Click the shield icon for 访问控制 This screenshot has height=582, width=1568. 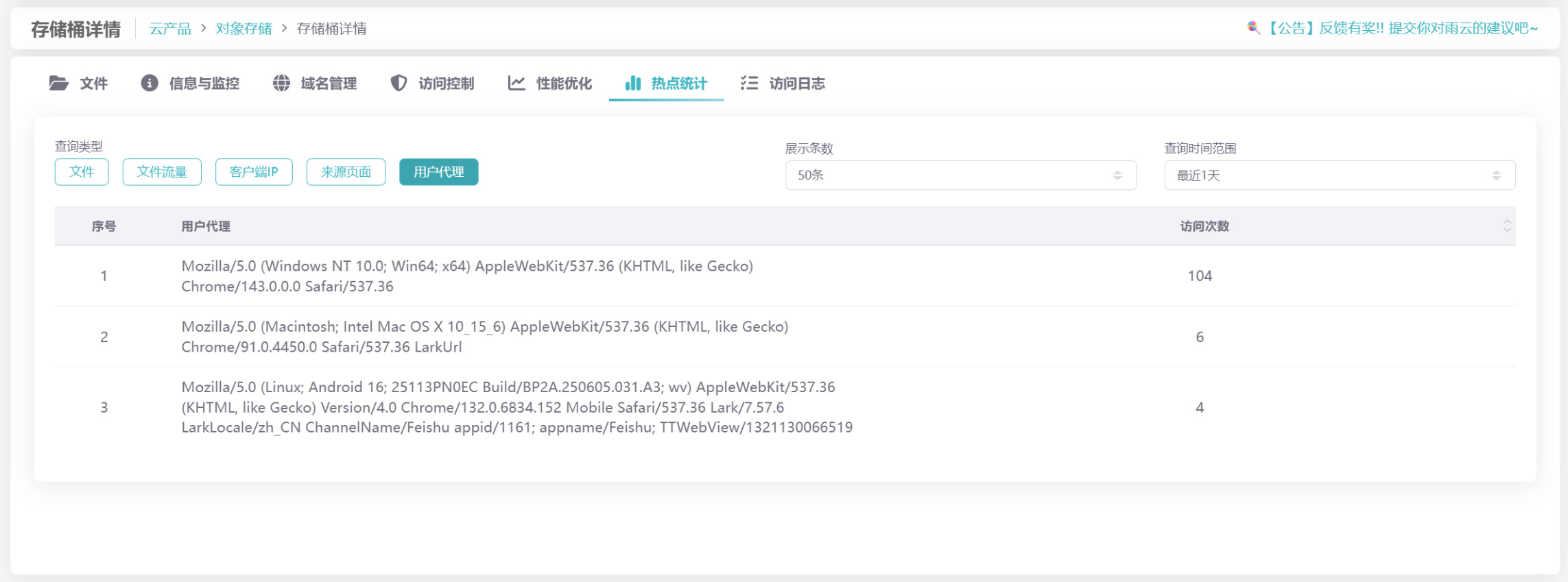tap(399, 84)
